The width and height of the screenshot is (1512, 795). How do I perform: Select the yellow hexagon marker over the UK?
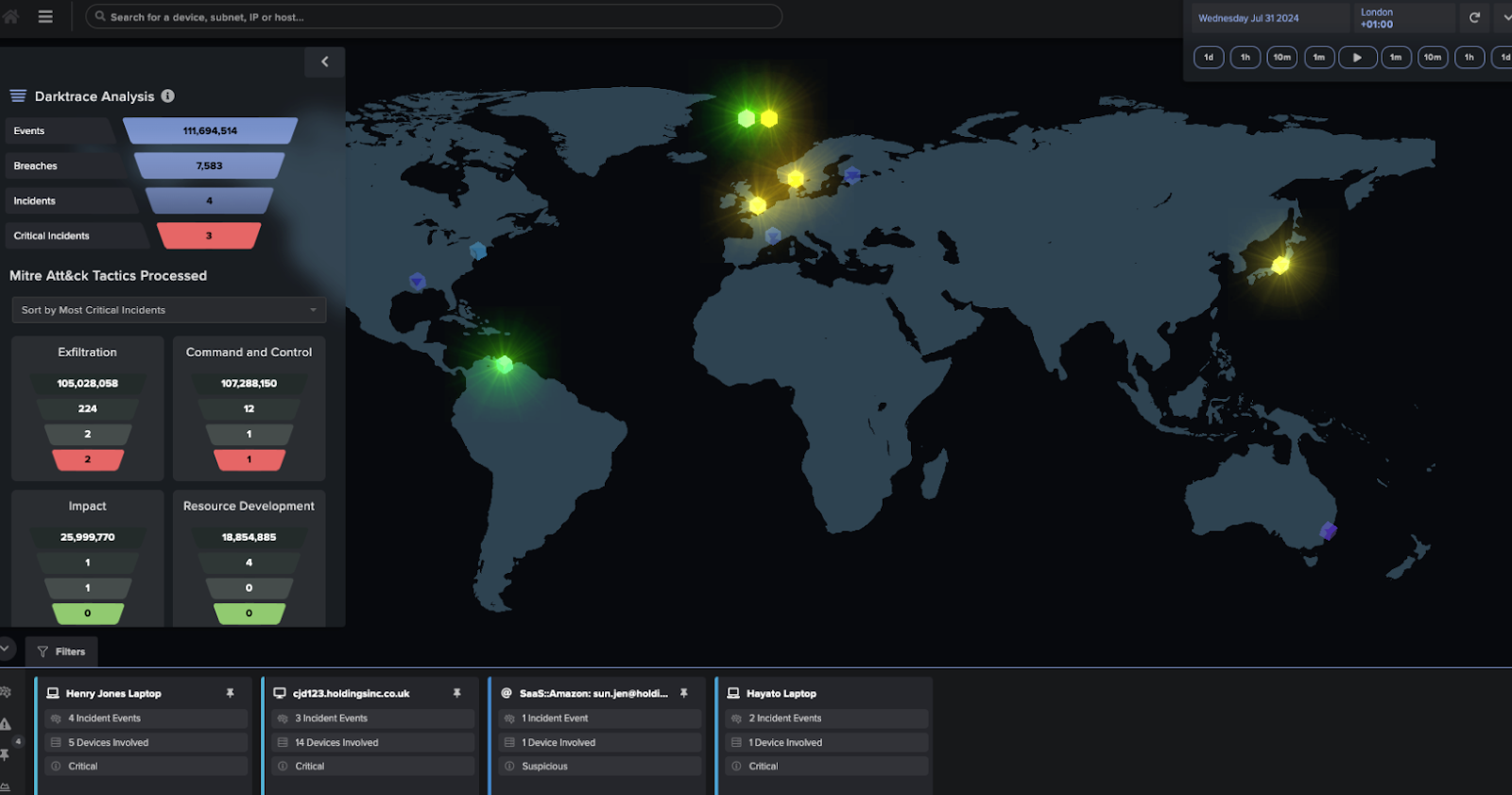click(757, 205)
